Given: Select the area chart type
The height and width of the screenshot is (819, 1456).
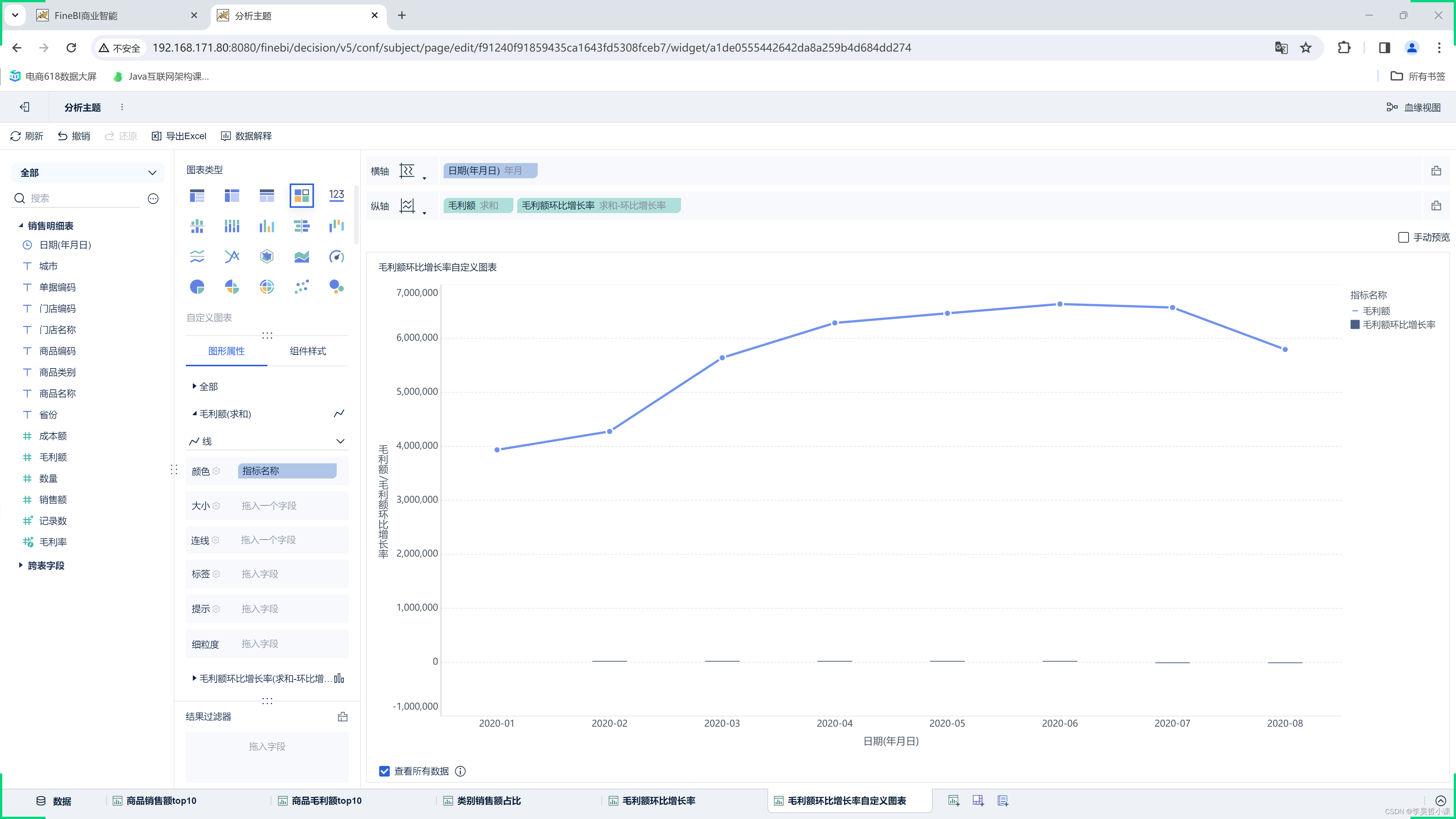Looking at the screenshot, I should click(302, 257).
